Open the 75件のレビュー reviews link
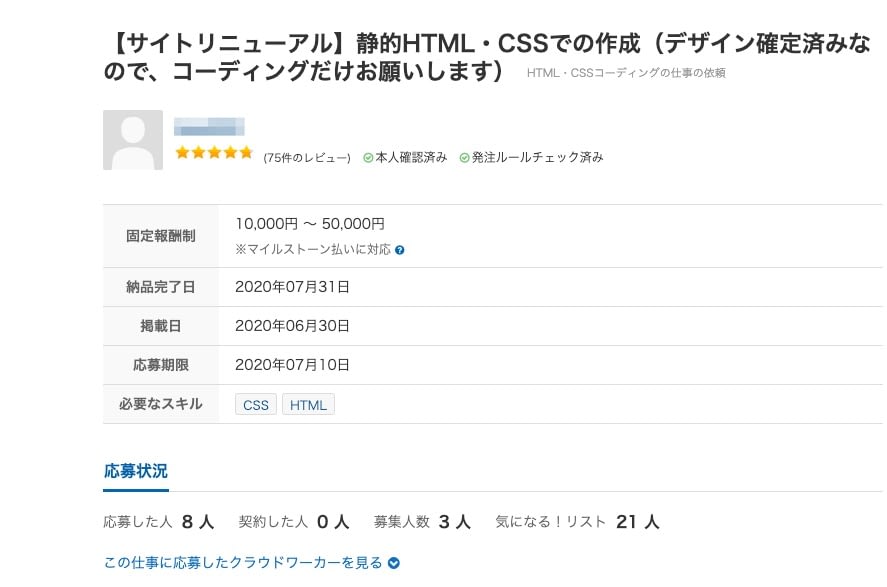Image resolution: width=887 pixels, height=587 pixels. click(x=307, y=158)
